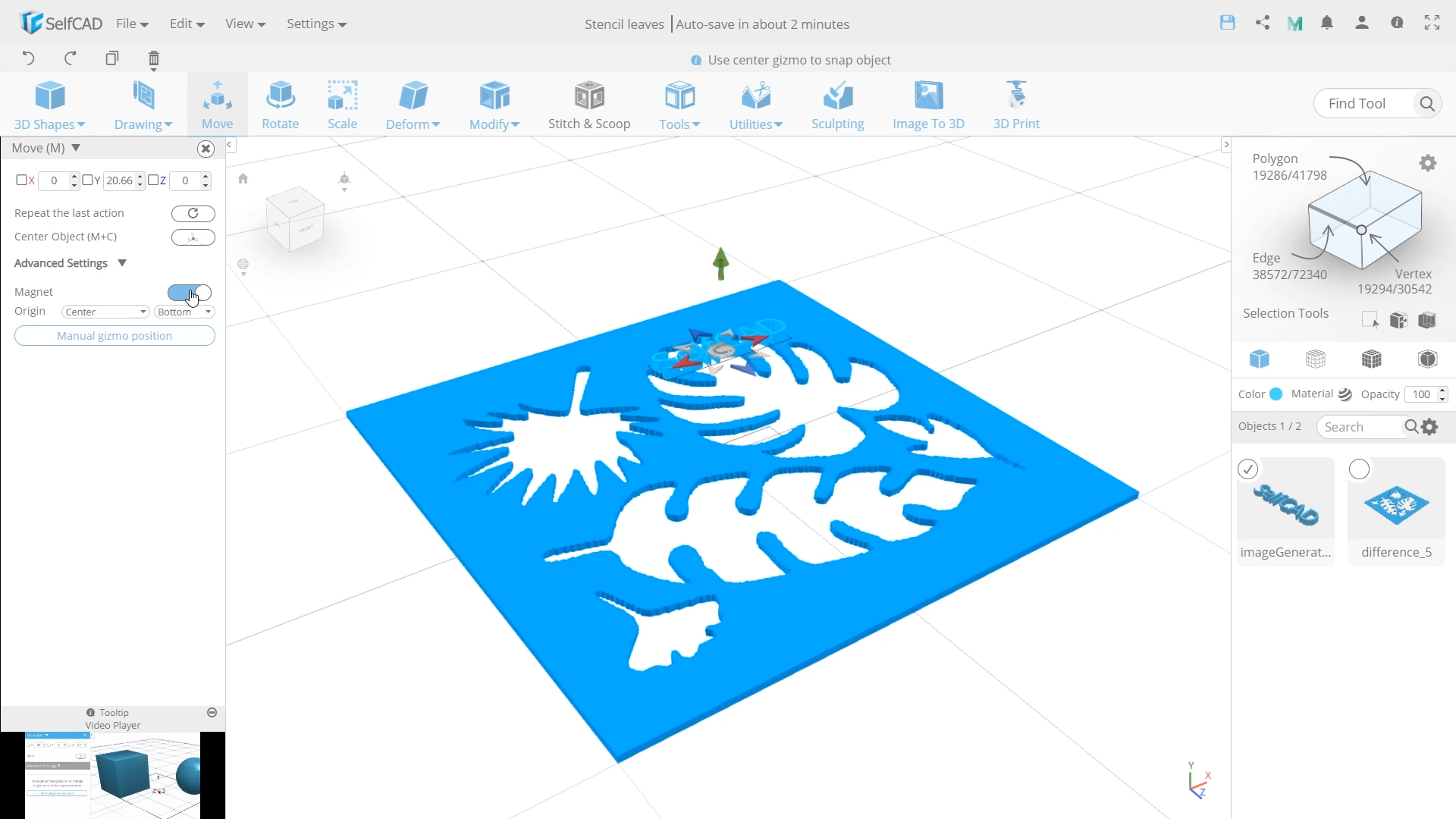Open the Origin Center dropdown
Image resolution: width=1456 pixels, height=819 pixels.
click(105, 312)
